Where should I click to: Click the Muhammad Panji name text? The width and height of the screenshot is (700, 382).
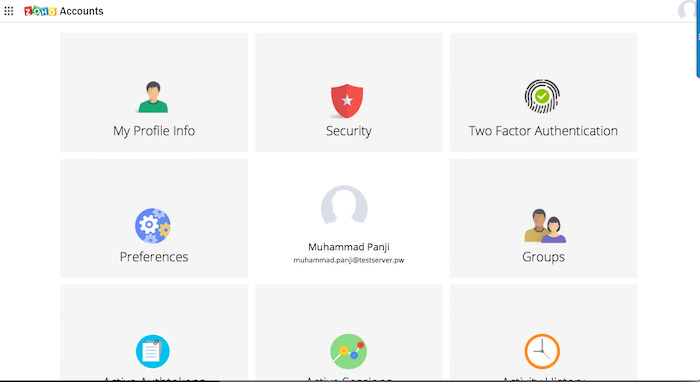[349, 247]
